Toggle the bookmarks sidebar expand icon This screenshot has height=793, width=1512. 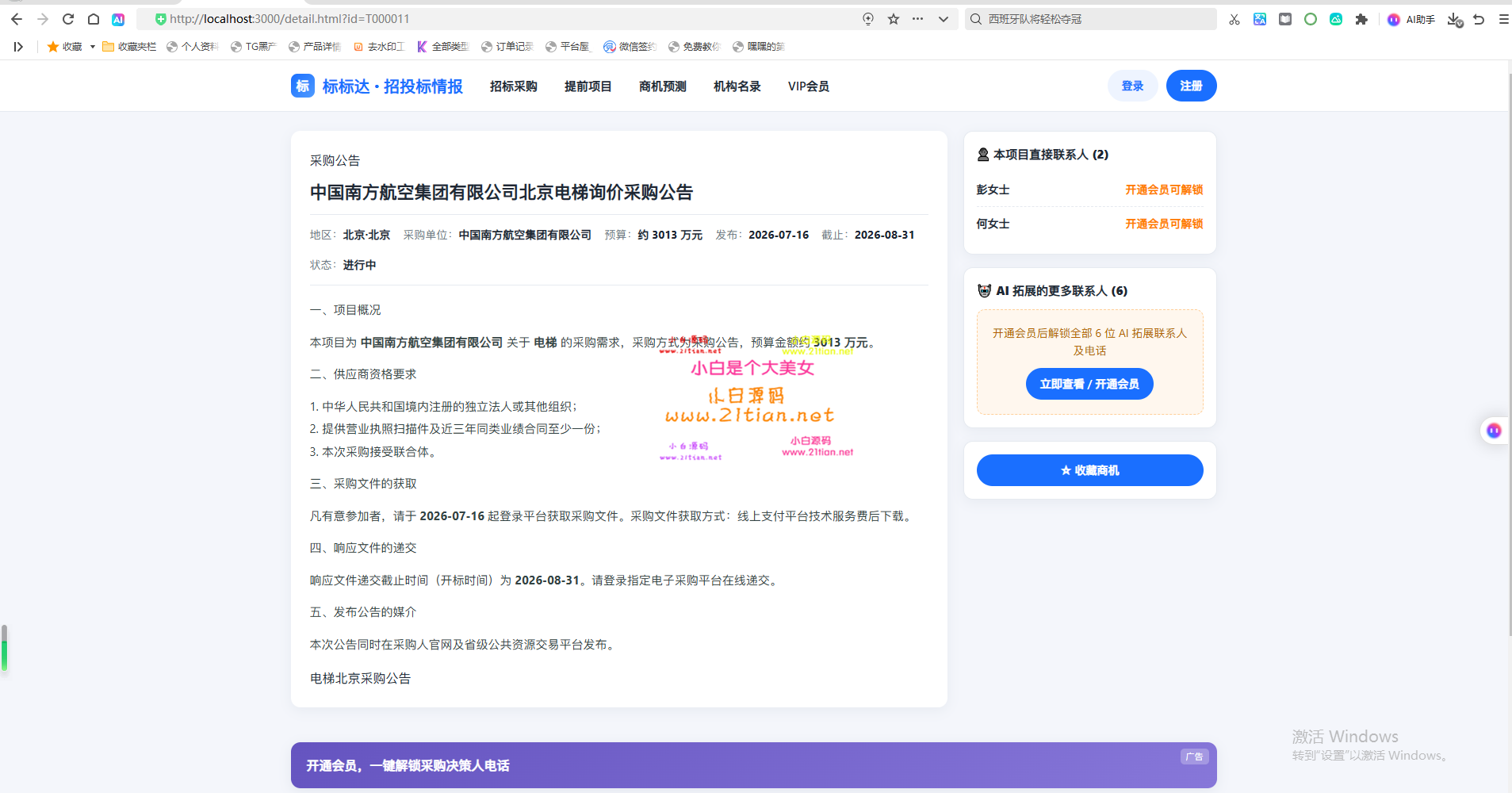point(18,47)
